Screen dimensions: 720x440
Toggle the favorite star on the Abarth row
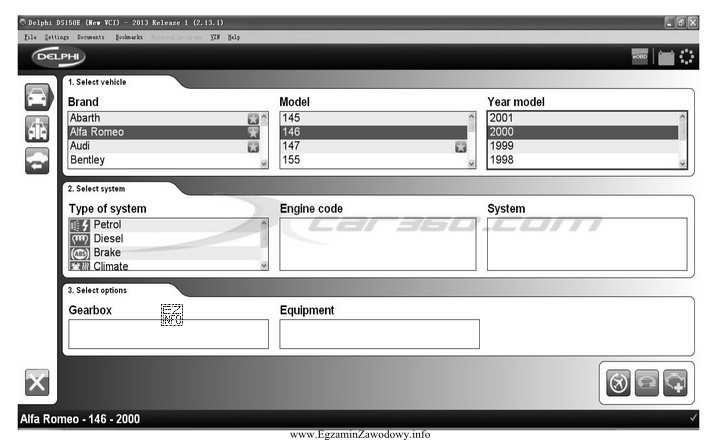[253, 118]
